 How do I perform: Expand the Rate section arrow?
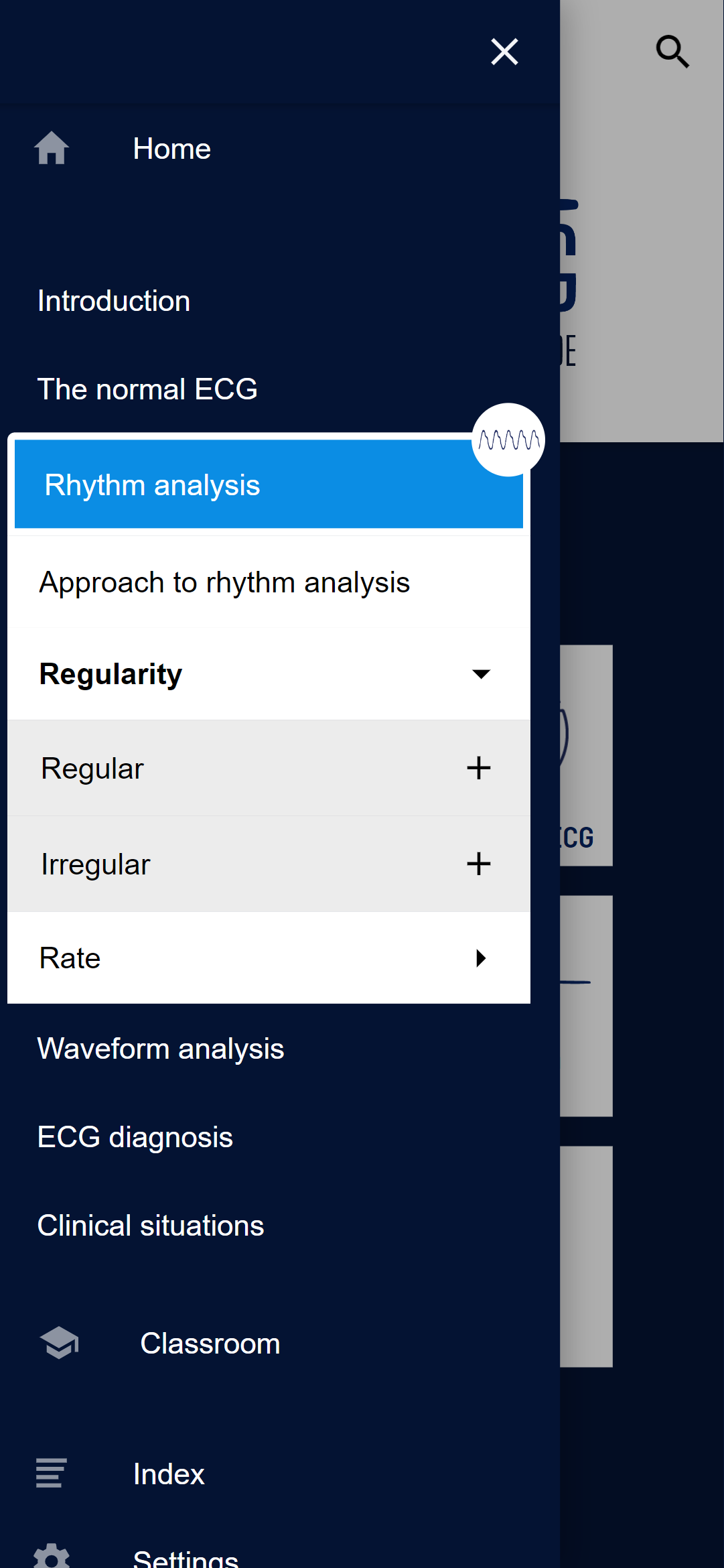coord(481,958)
